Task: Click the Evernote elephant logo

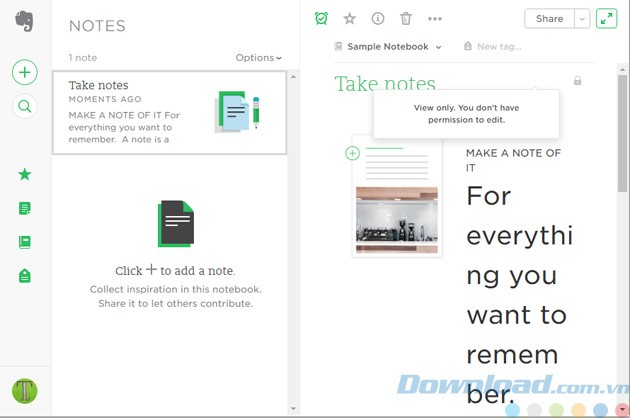Action: coord(24,21)
